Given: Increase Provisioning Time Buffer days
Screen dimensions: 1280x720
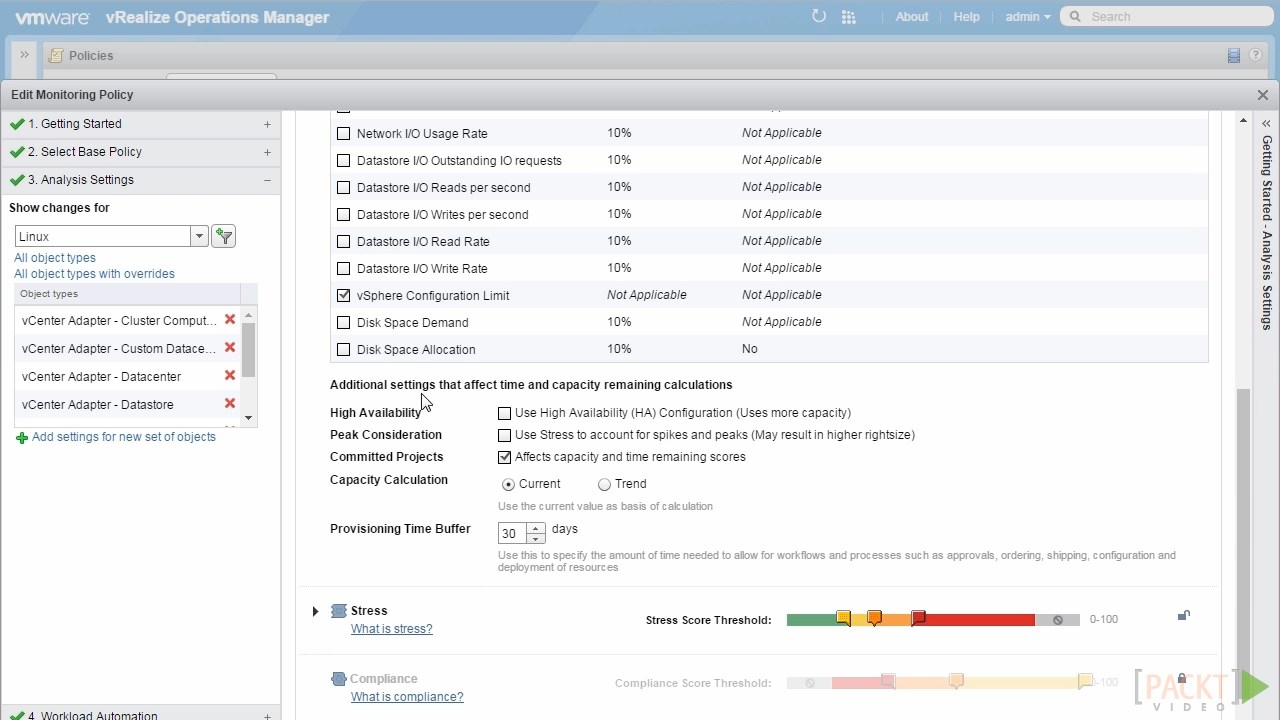Looking at the screenshot, I should click(536, 528).
